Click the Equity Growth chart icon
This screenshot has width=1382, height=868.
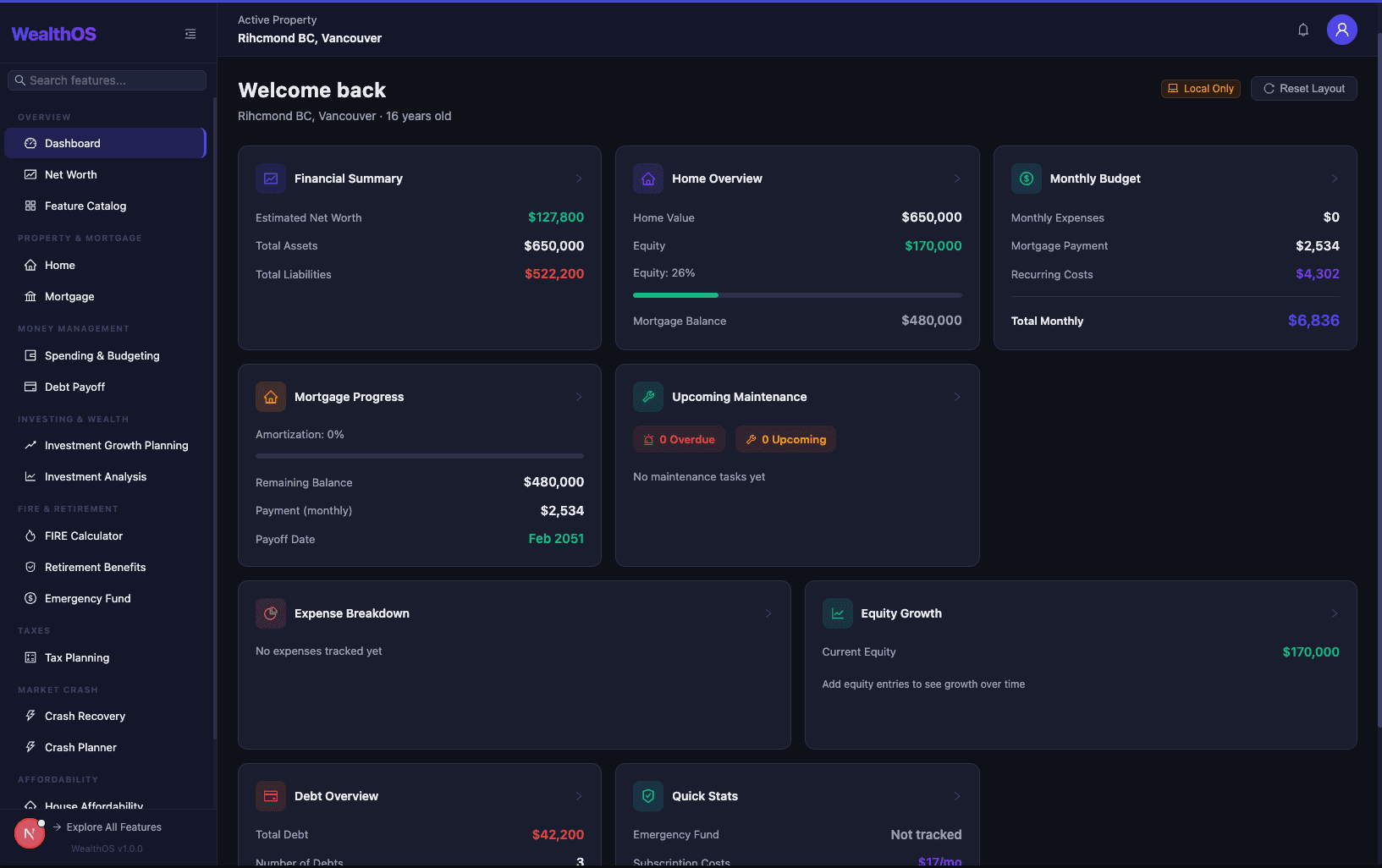[x=836, y=613]
